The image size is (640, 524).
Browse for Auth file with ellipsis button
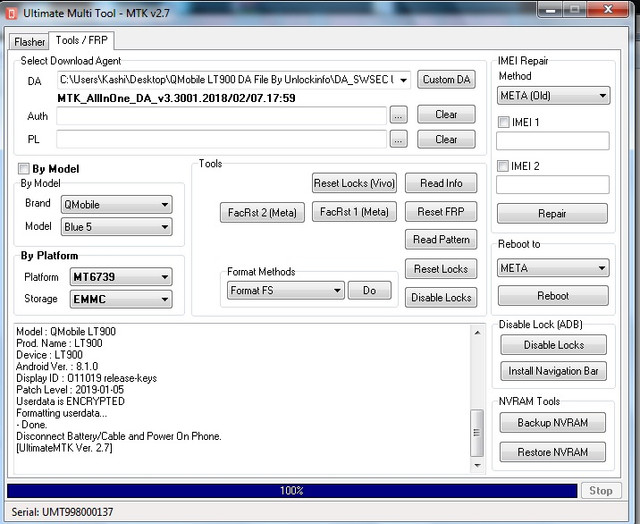pos(398,115)
